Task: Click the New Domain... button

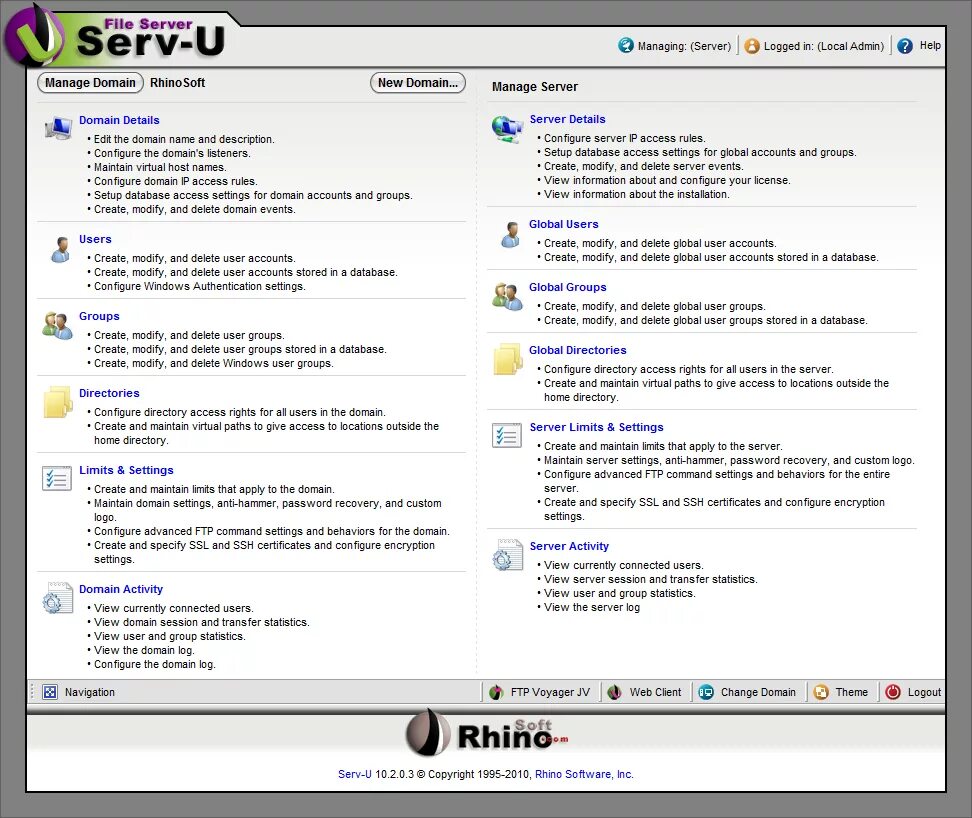Action: [x=418, y=82]
